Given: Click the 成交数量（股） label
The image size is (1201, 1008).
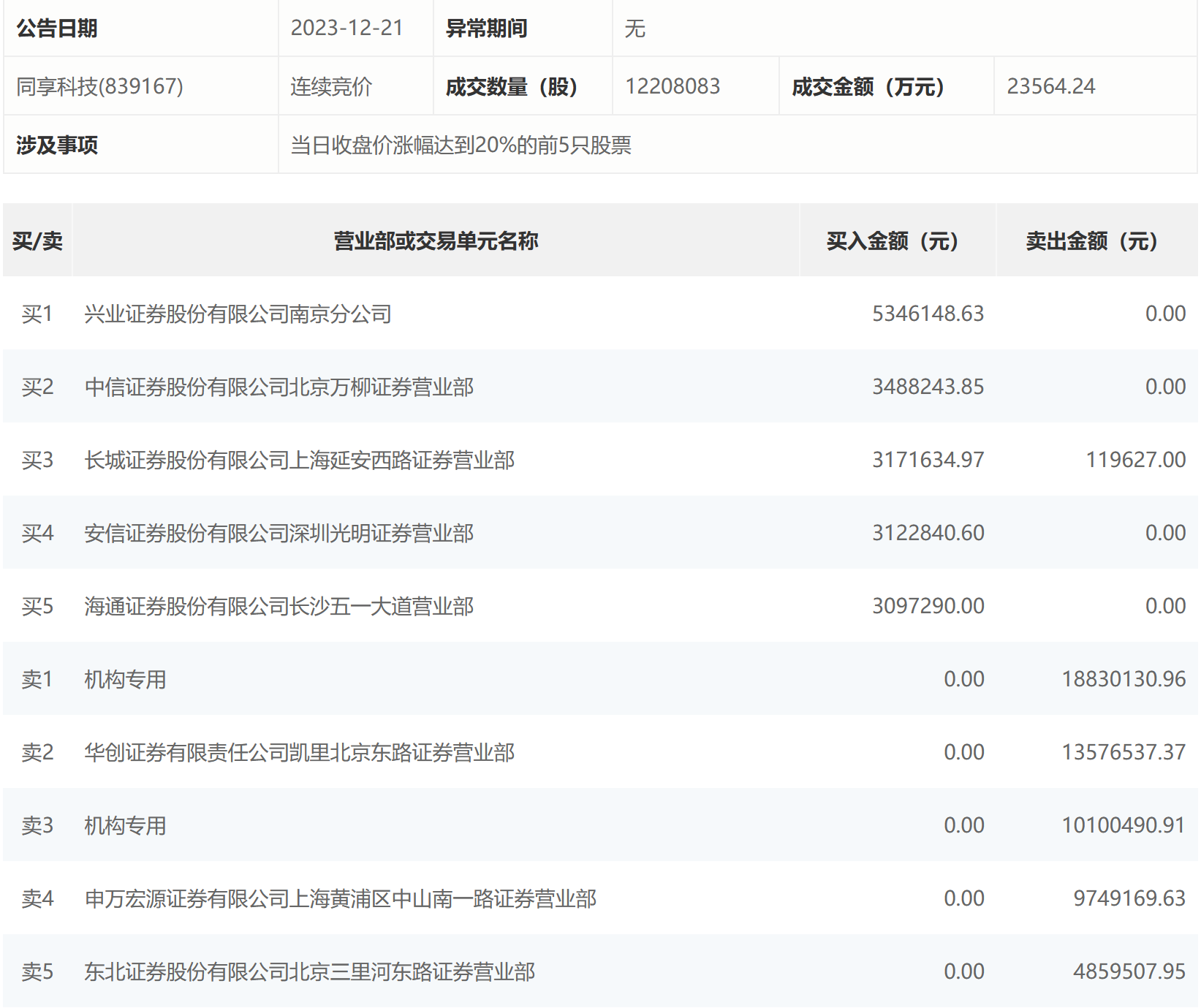Looking at the screenshot, I should 512,86.
